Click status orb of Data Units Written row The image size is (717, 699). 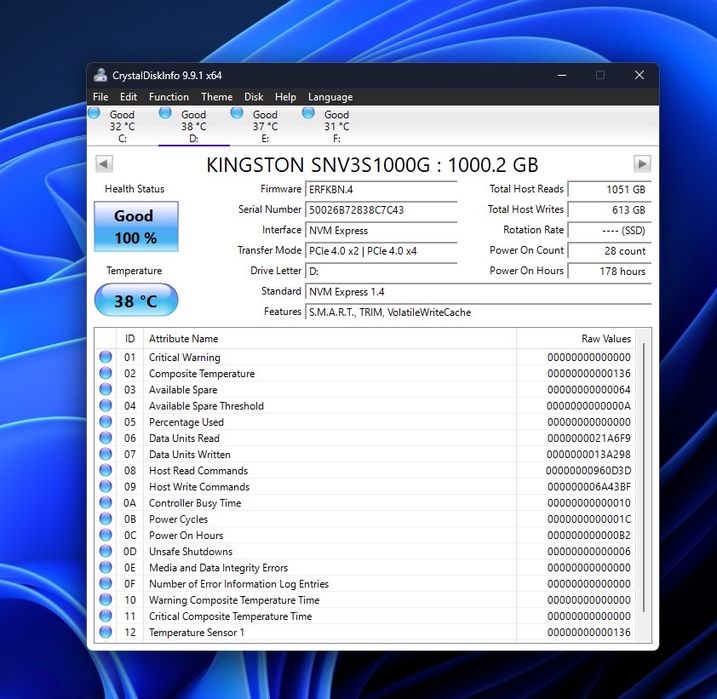pyautogui.click(x=106, y=454)
